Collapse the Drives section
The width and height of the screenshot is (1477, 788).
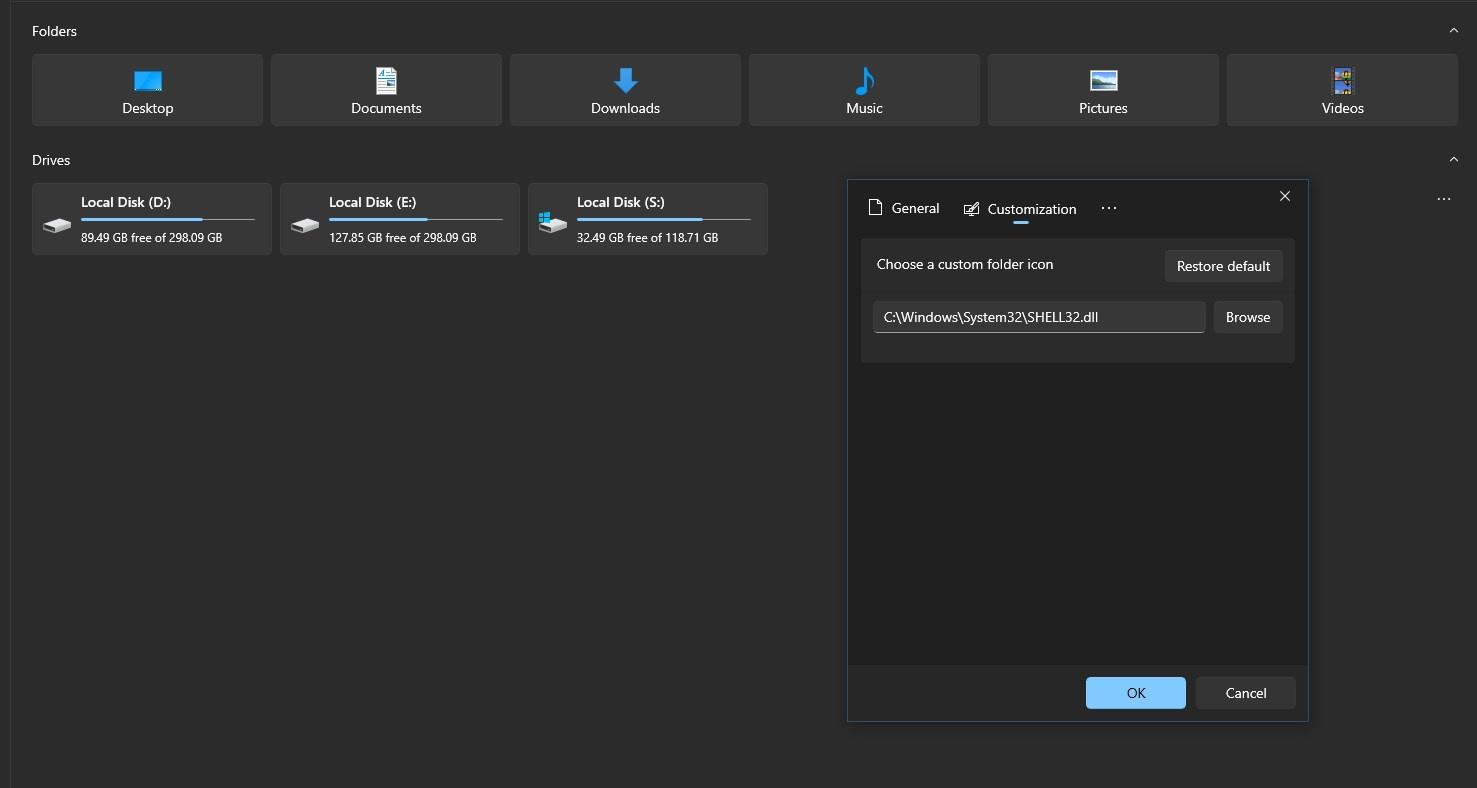tap(1454, 160)
